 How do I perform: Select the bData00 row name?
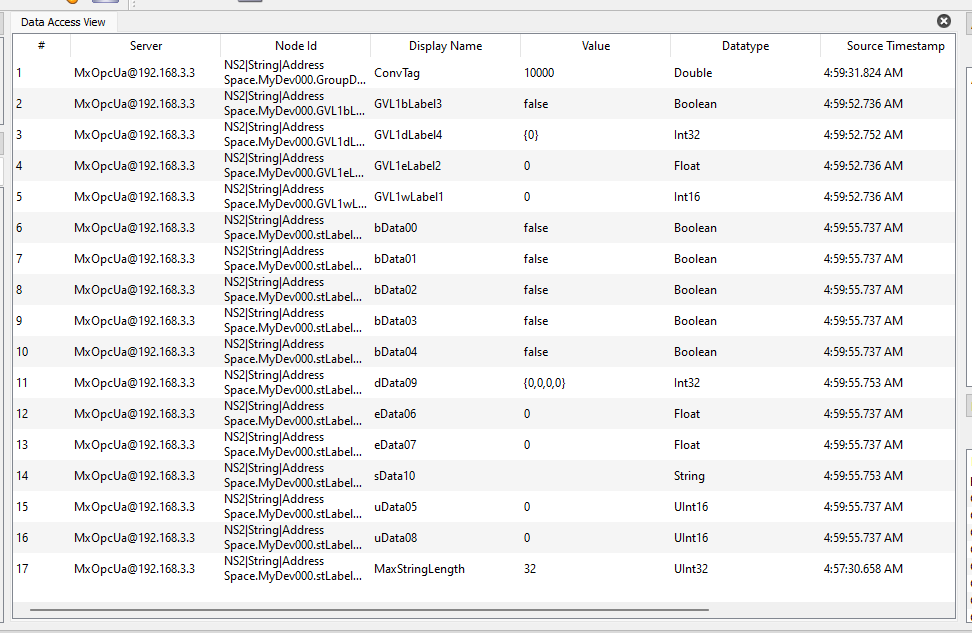[x=395, y=228]
